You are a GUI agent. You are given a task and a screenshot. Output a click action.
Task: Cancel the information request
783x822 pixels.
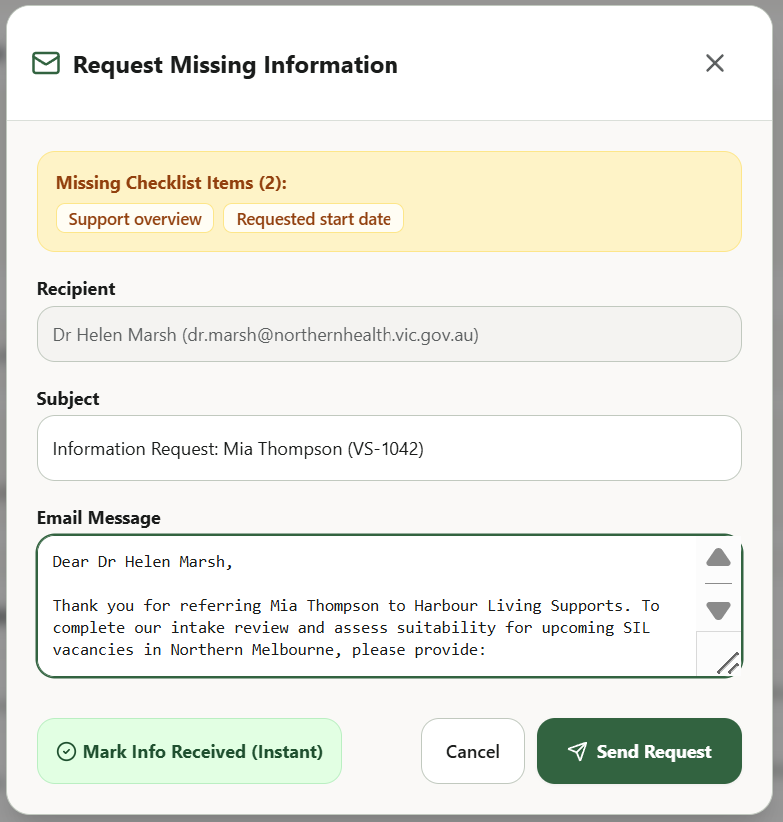(473, 751)
